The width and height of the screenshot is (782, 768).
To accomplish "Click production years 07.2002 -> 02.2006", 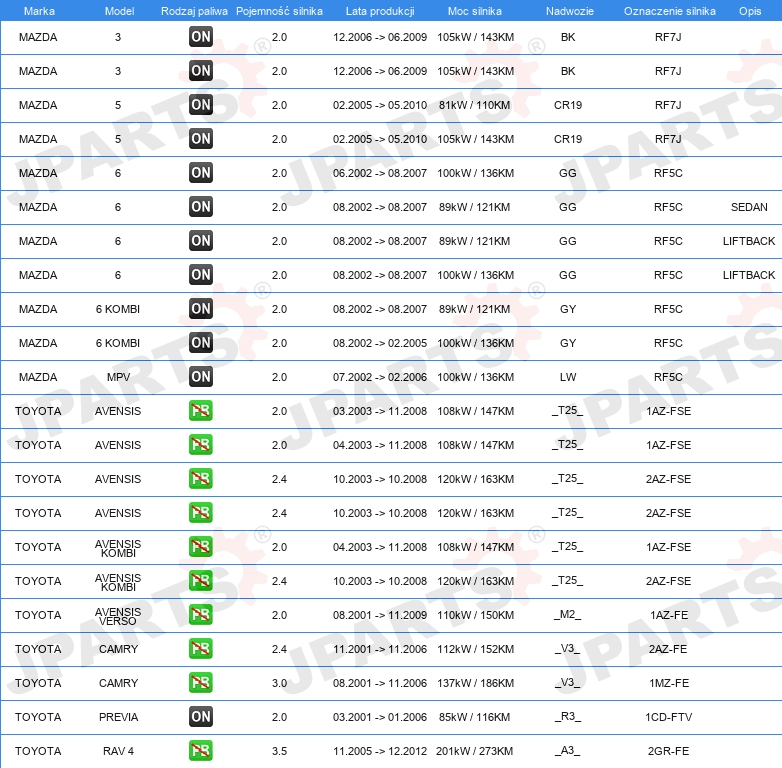I will pos(380,377).
